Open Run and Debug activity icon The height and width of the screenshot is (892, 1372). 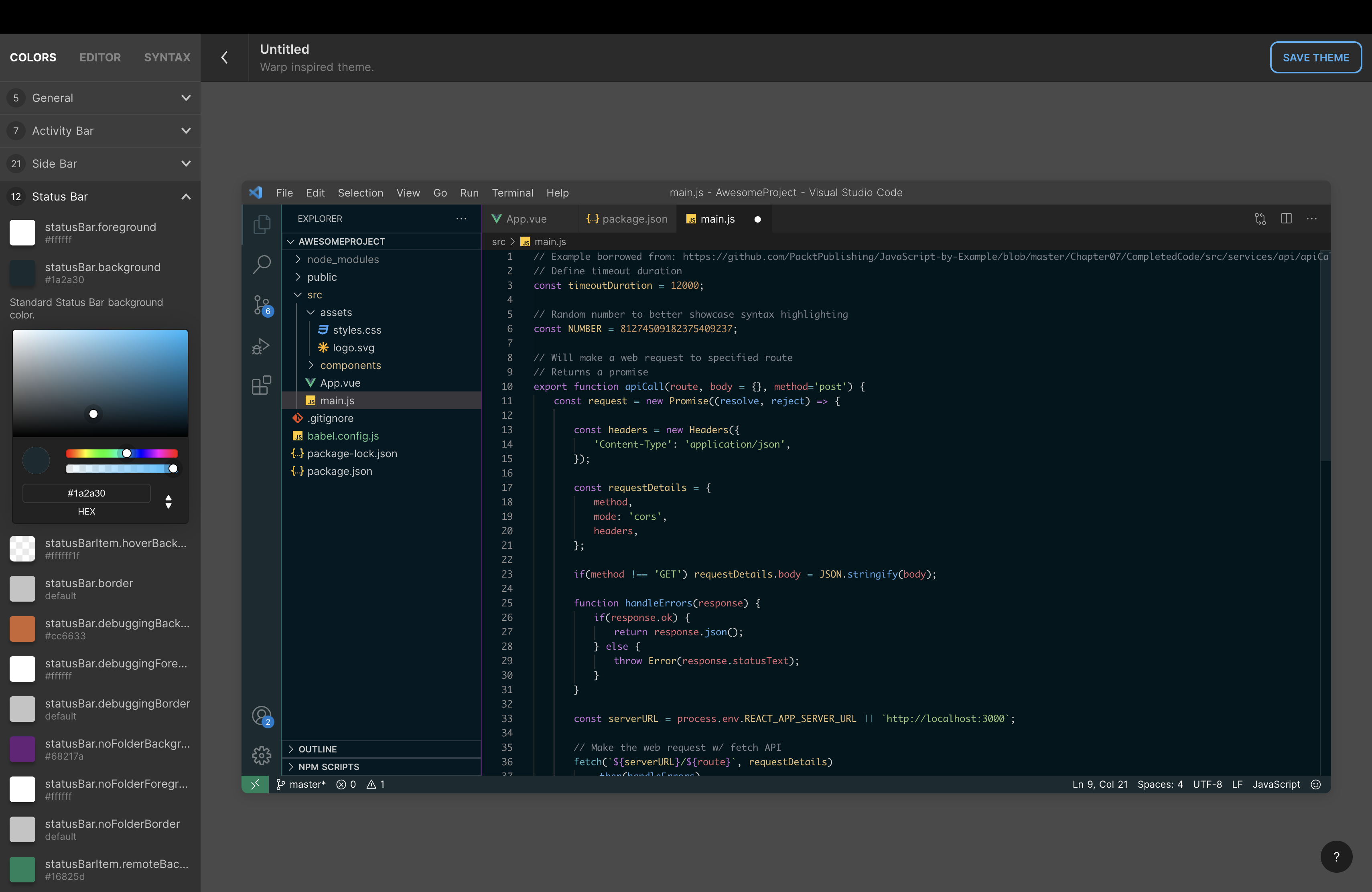point(262,346)
